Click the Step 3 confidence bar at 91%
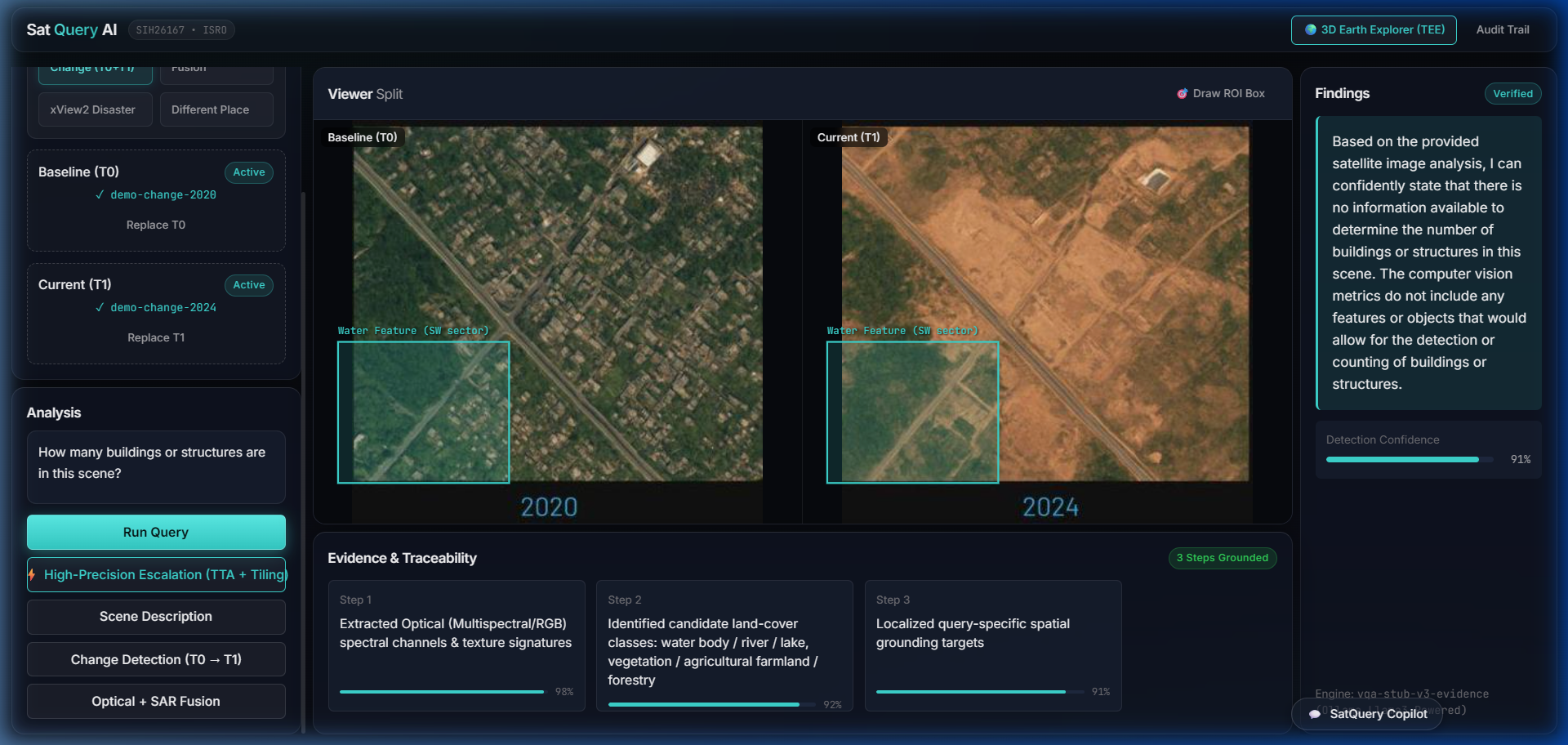The height and width of the screenshot is (745, 1568). coord(979,692)
